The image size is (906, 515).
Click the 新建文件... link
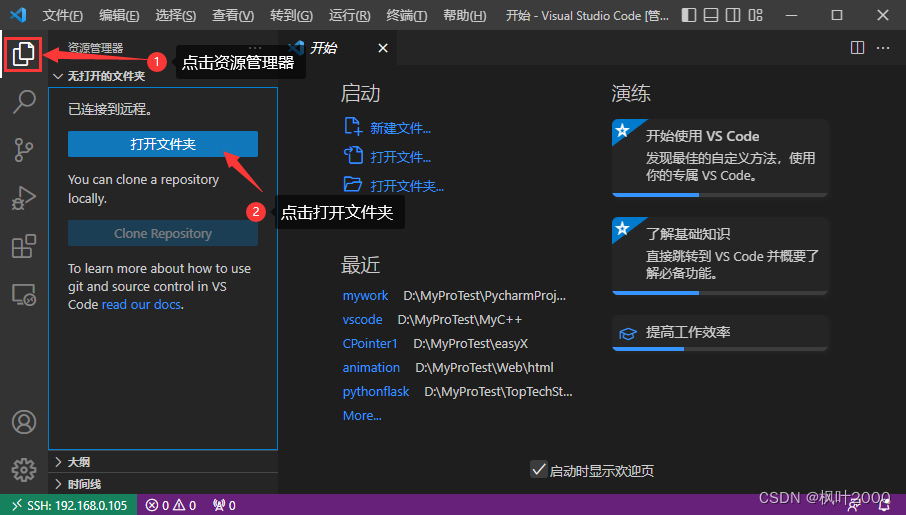click(400, 128)
